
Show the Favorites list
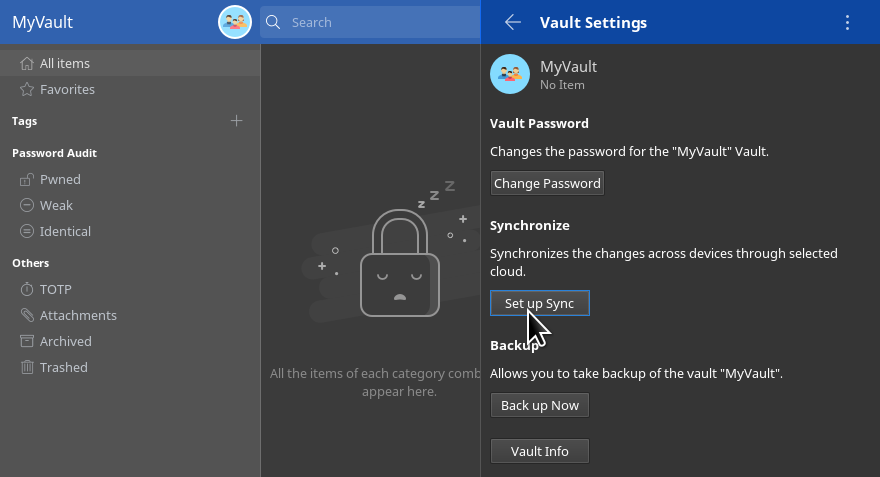[67, 89]
